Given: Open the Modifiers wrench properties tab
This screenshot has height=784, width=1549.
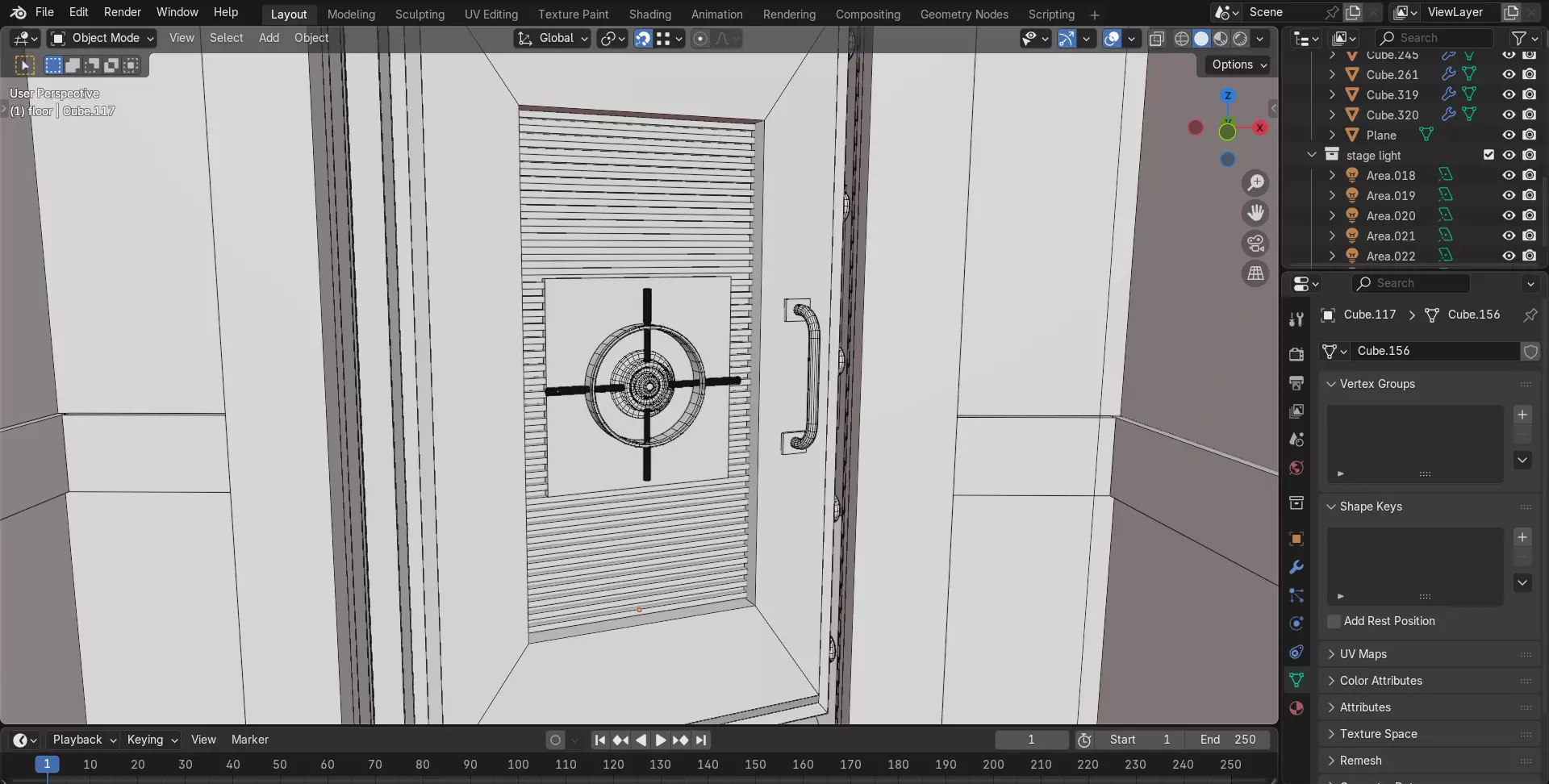Looking at the screenshot, I should (1296, 567).
